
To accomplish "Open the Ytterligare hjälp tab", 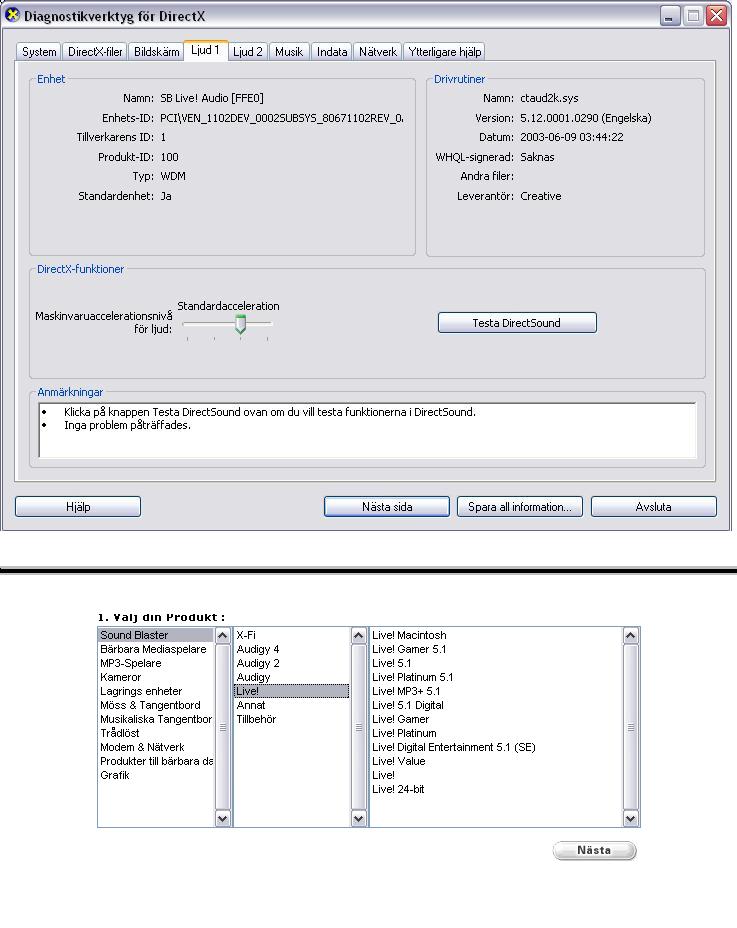I will (x=445, y=52).
